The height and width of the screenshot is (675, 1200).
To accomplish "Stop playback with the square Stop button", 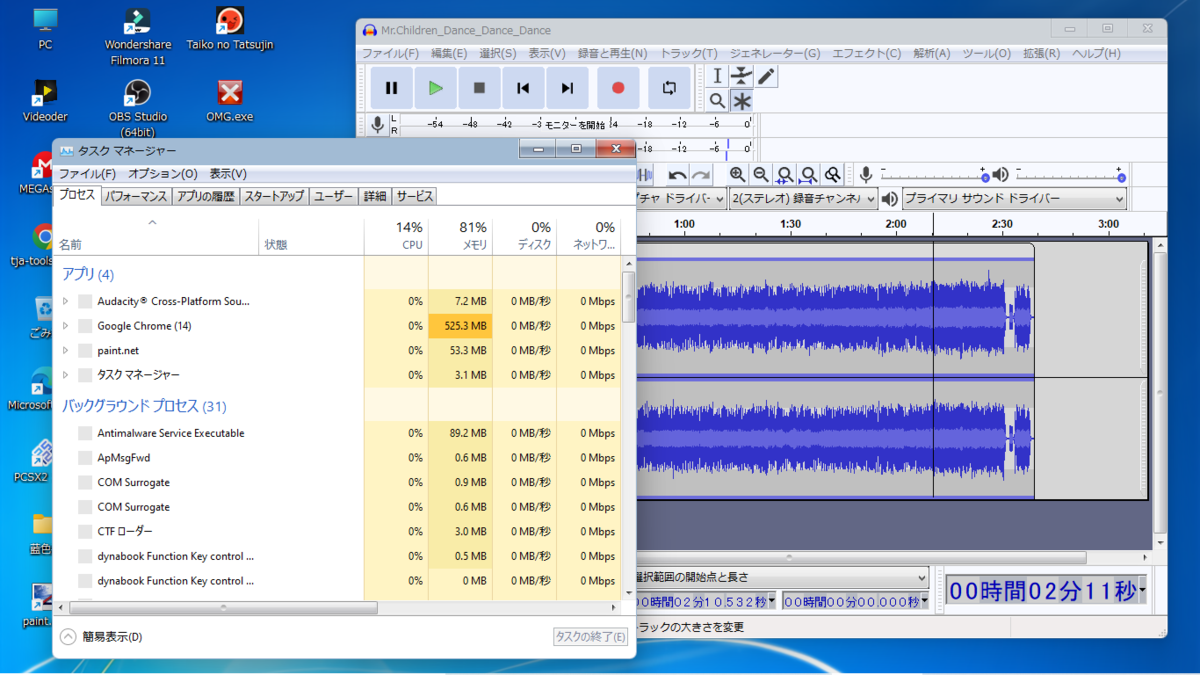I will tap(480, 88).
